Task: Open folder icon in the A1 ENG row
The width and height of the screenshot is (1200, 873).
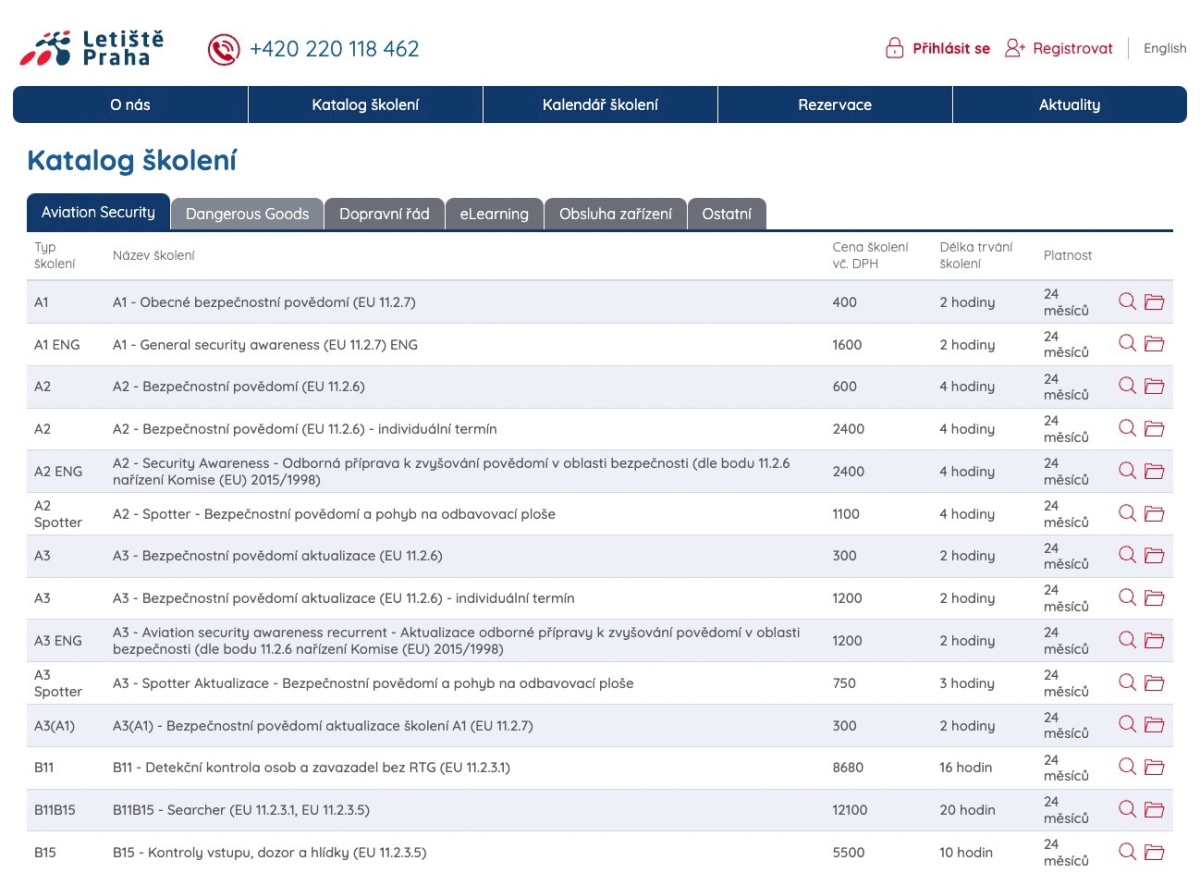Action: pyautogui.click(x=1154, y=344)
